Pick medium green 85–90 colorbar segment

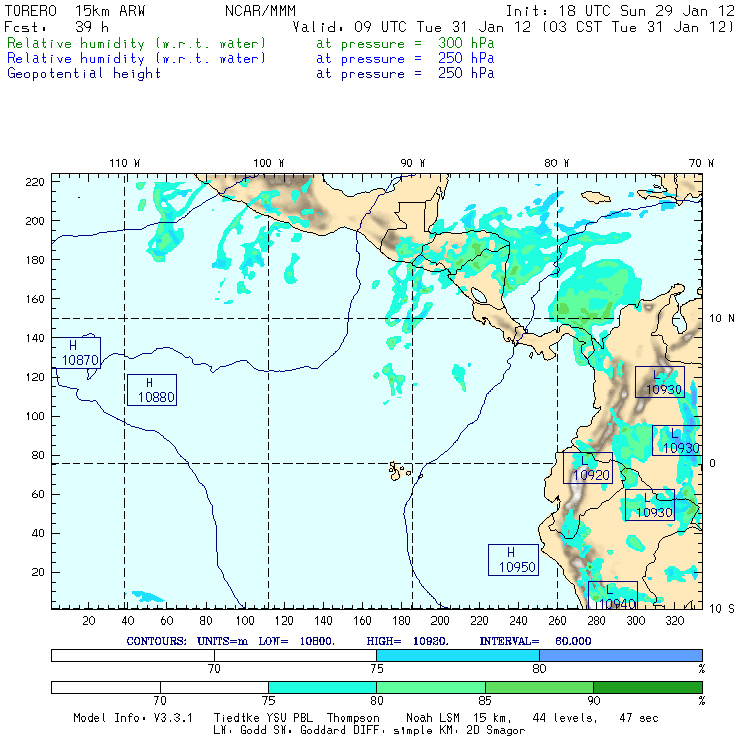coord(539,687)
